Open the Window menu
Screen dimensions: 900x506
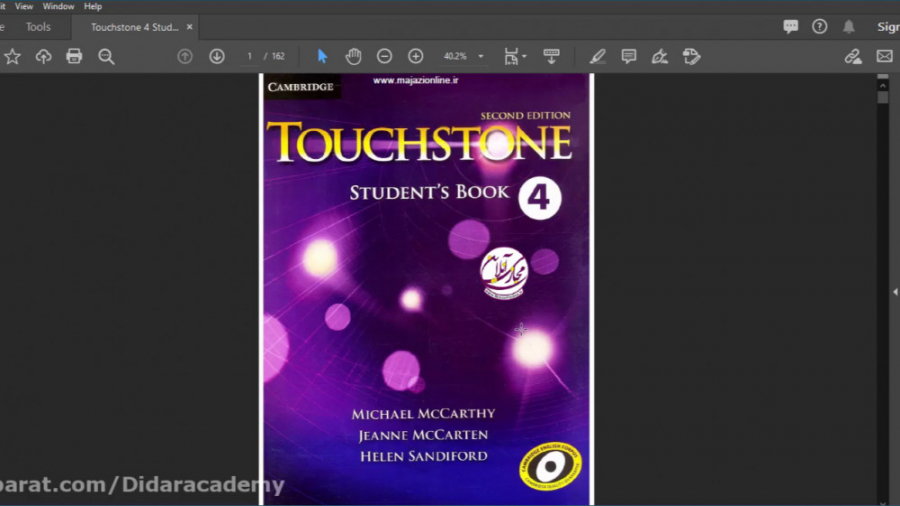click(x=58, y=6)
